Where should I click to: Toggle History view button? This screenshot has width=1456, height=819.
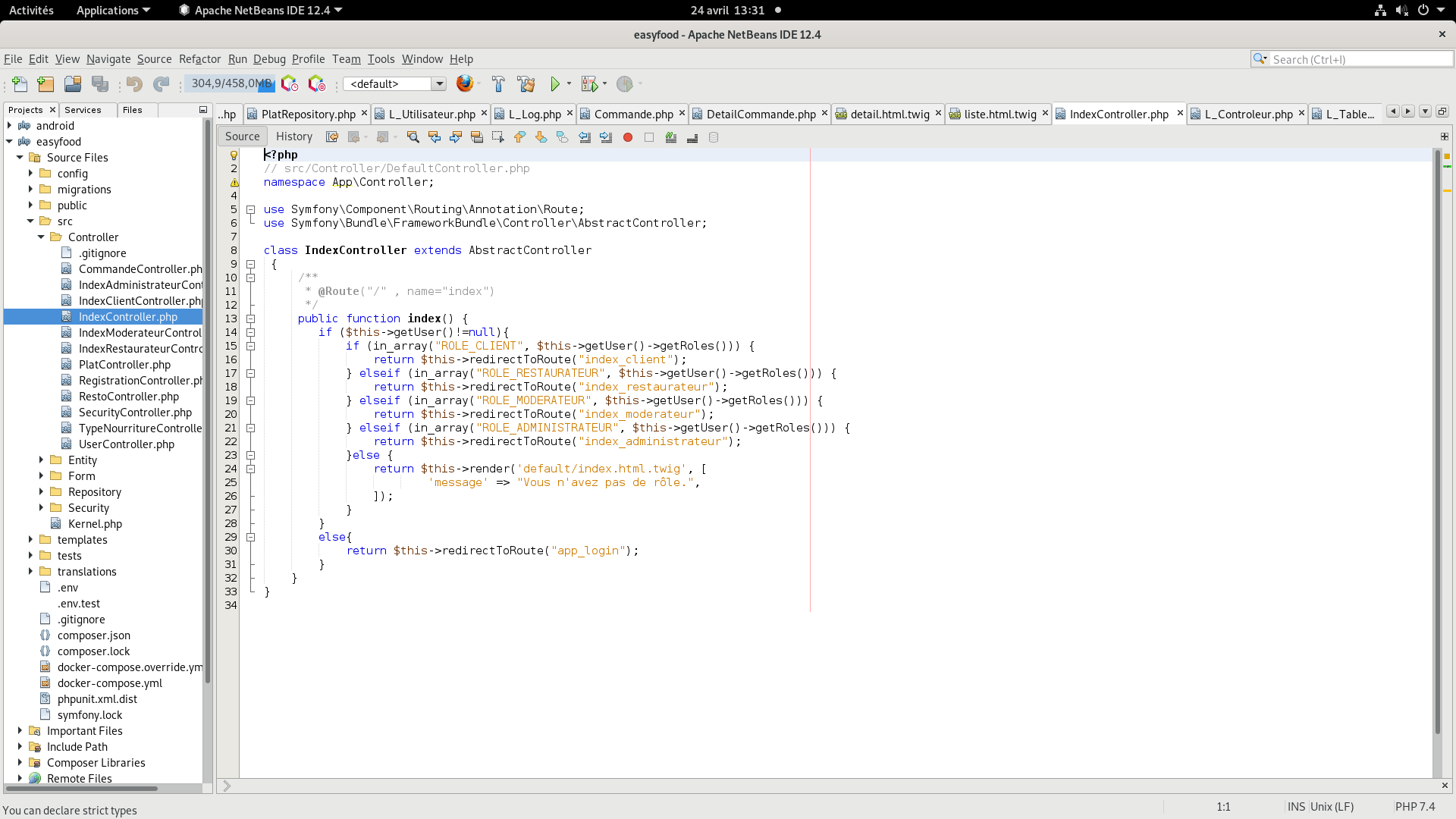coord(294,136)
